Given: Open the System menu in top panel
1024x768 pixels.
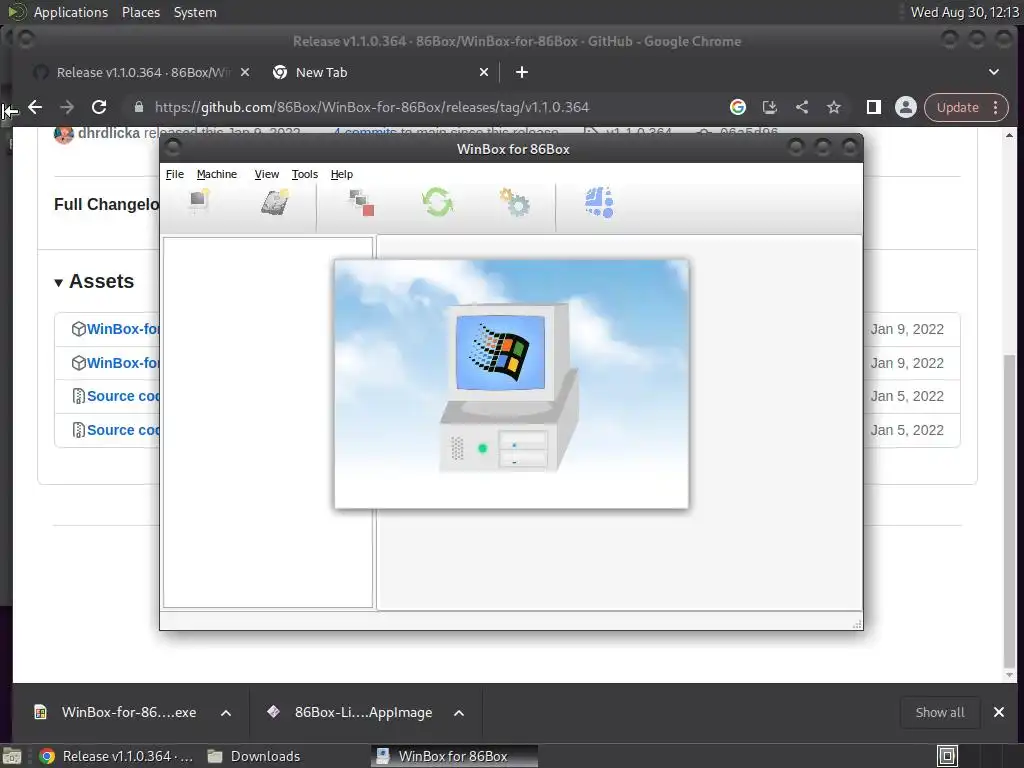Looking at the screenshot, I should pos(195,12).
